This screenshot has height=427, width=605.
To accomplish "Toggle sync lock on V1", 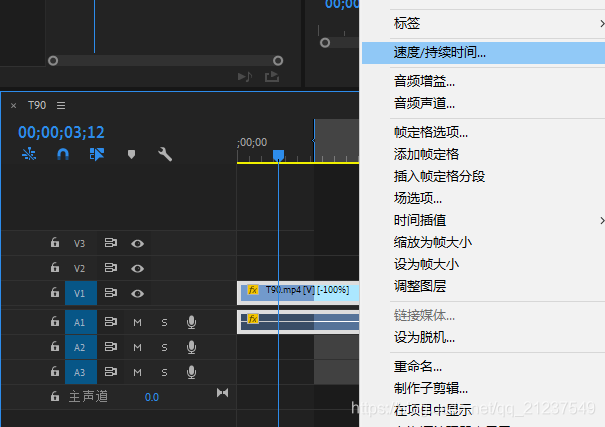I will tap(111, 293).
